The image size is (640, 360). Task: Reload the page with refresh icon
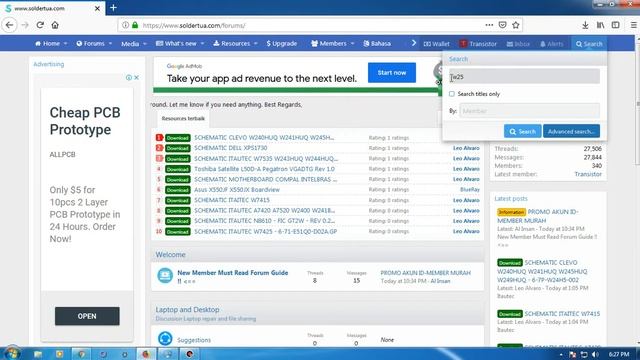point(40,25)
